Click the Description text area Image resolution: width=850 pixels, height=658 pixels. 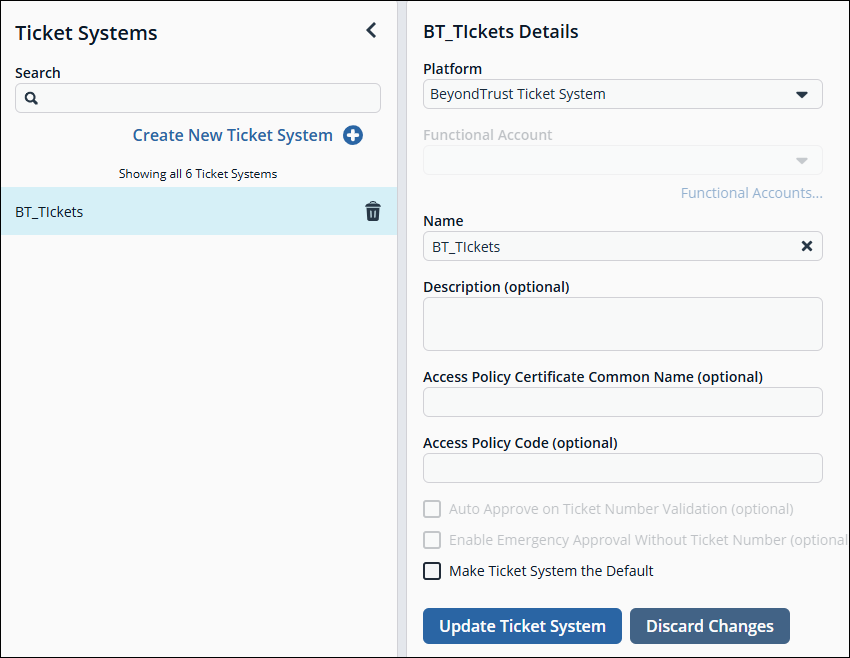pyautogui.click(x=622, y=324)
